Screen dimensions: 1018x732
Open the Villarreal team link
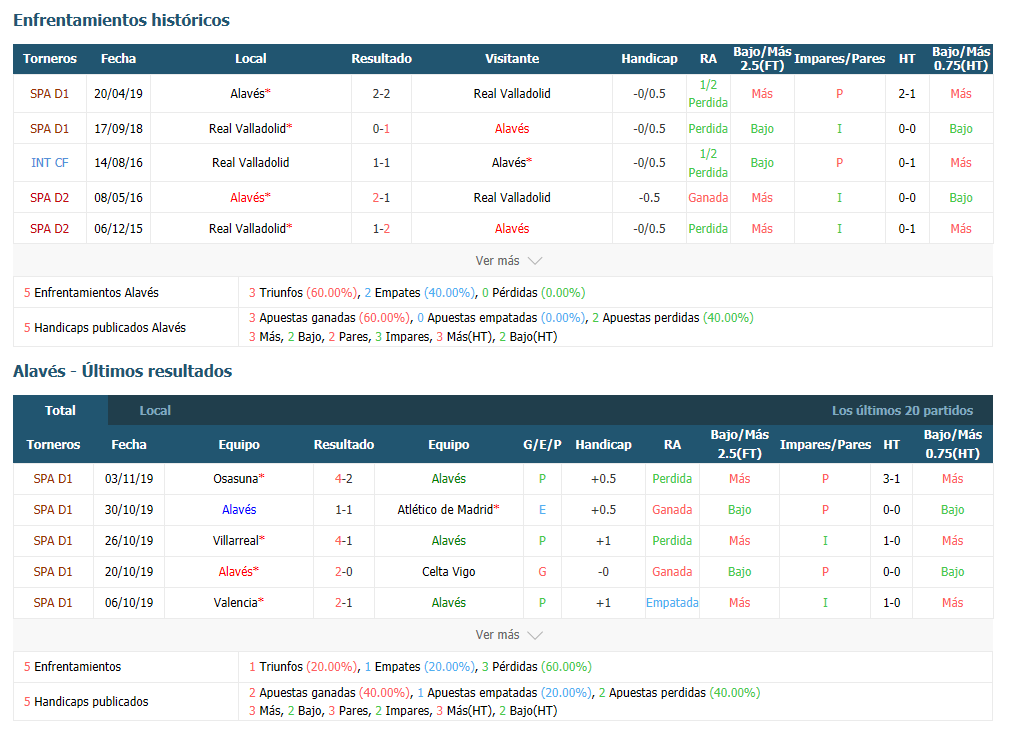238,540
